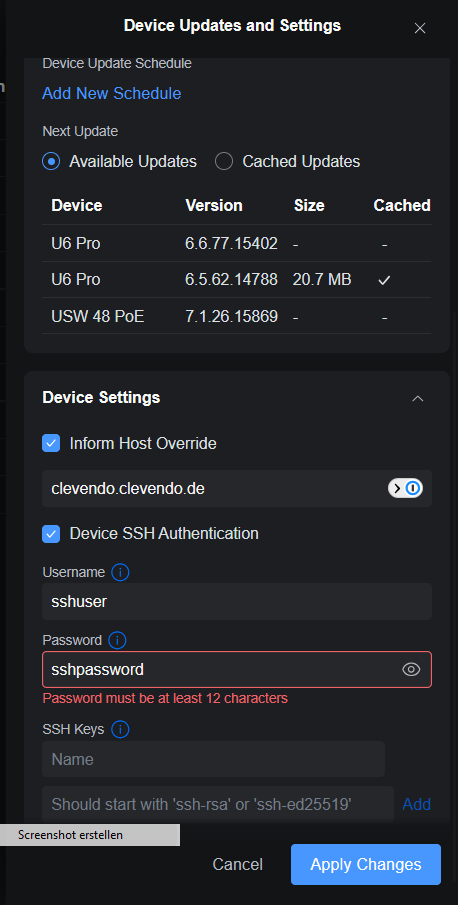Click the SSH password input field

pyautogui.click(x=237, y=670)
